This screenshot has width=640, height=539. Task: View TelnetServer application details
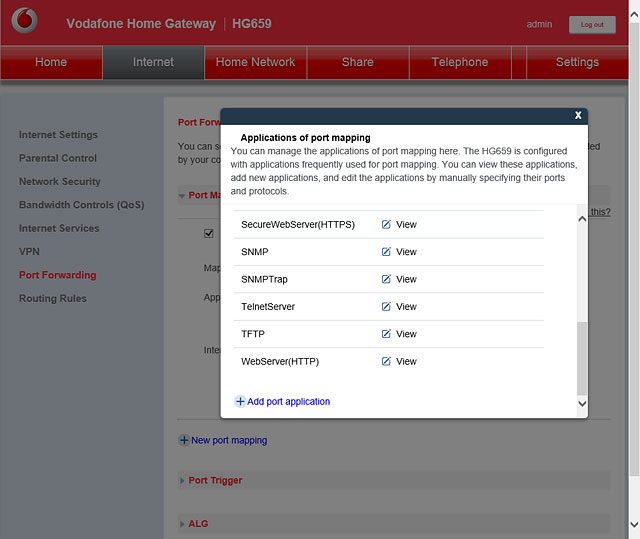click(406, 306)
